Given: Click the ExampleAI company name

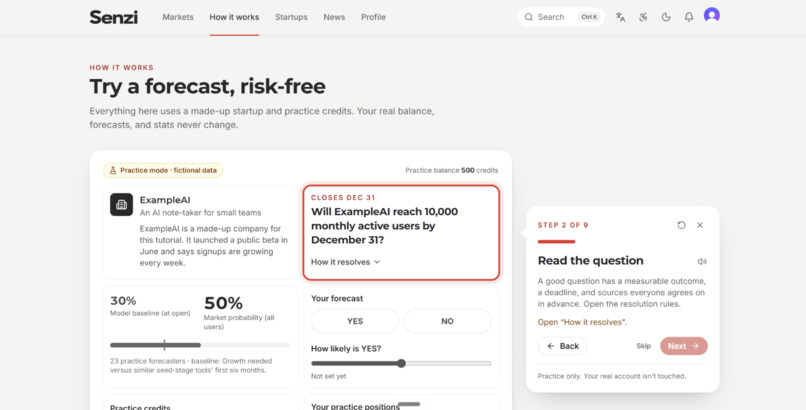Looking at the screenshot, I should 165,200.
